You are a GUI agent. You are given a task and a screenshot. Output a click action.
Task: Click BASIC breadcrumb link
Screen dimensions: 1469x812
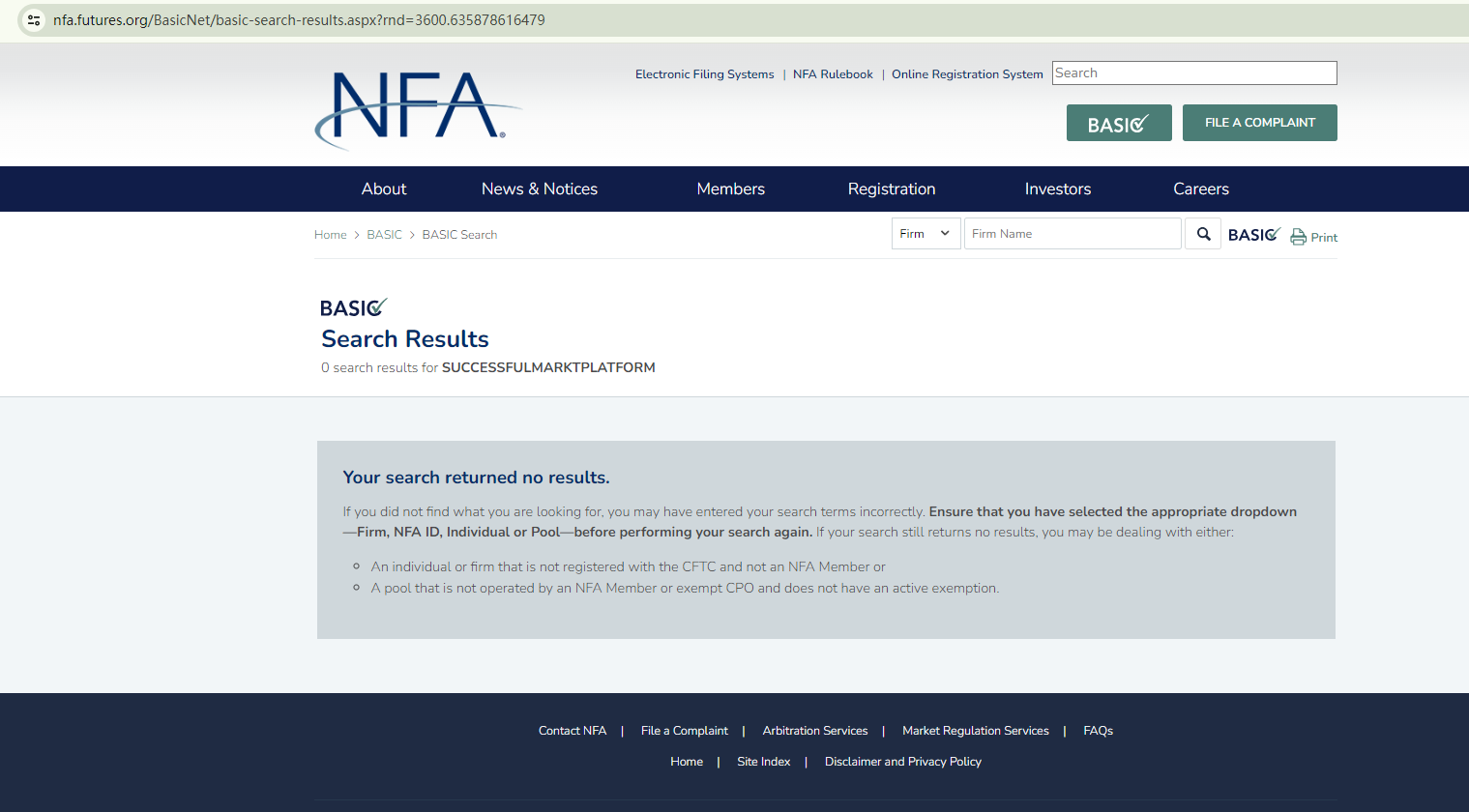(384, 235)
